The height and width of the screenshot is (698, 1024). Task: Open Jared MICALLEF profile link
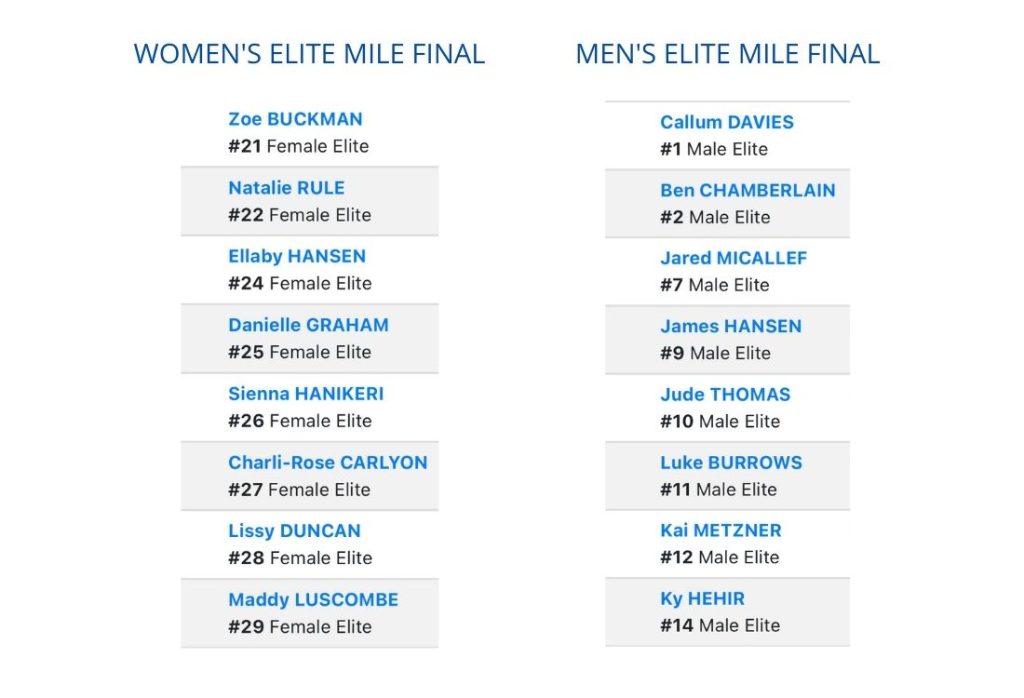click(733, 258)
